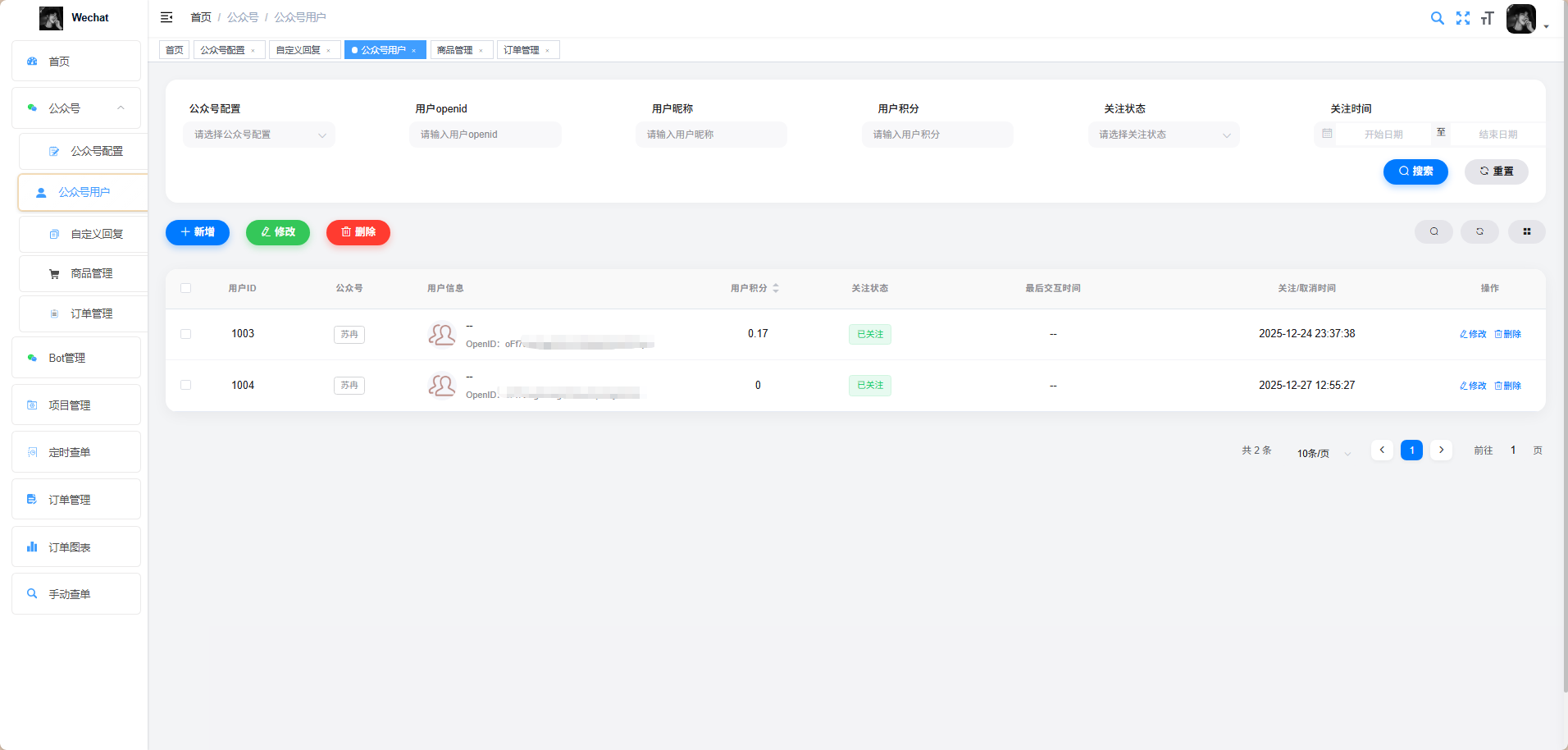The image size is (1568, 750).
Task: Open the 关注状态 filter dropdown
Action: pyautogui.click(x=1163, y=135)
